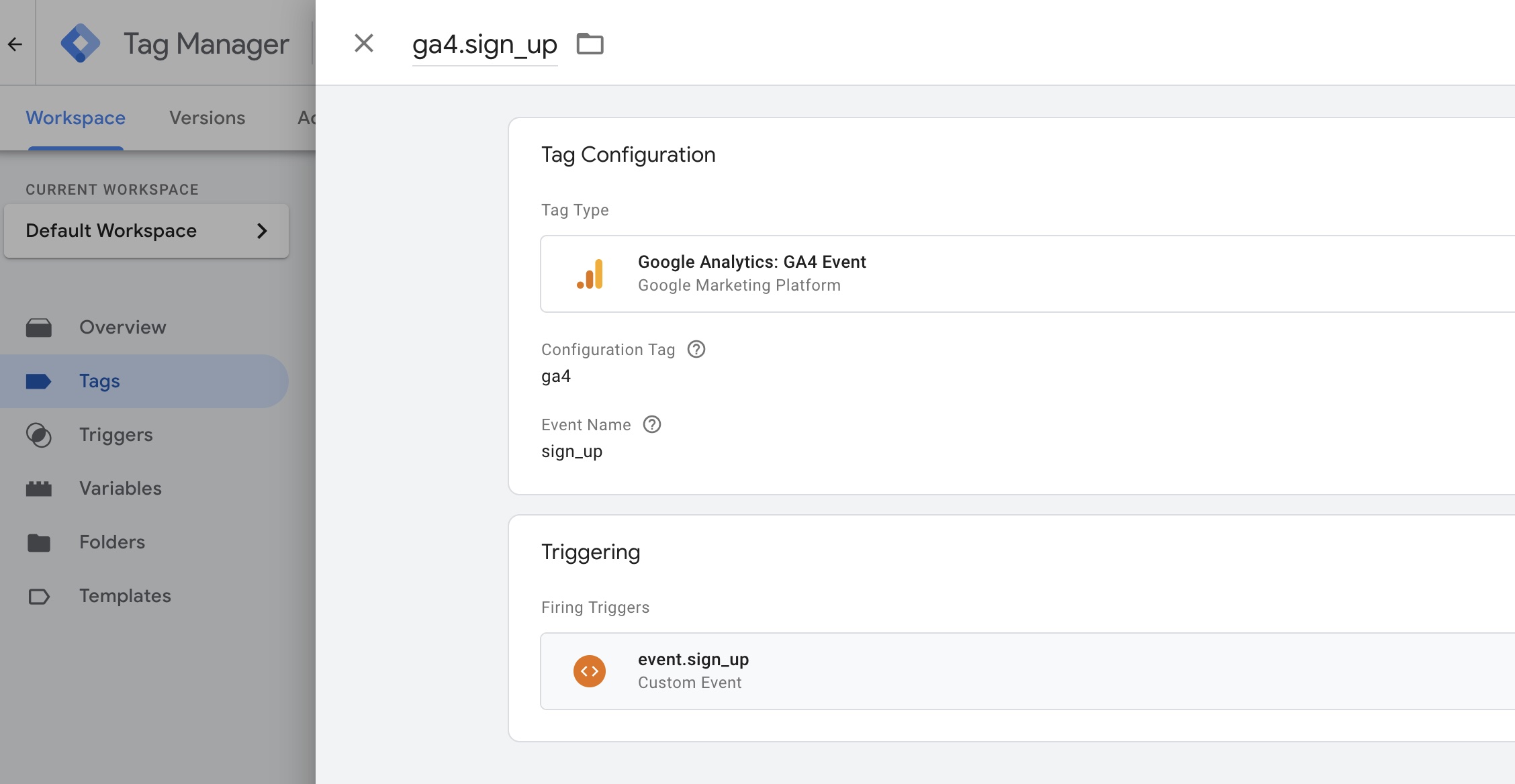Click the orange Custom Event trigger icon

point(590,671)
